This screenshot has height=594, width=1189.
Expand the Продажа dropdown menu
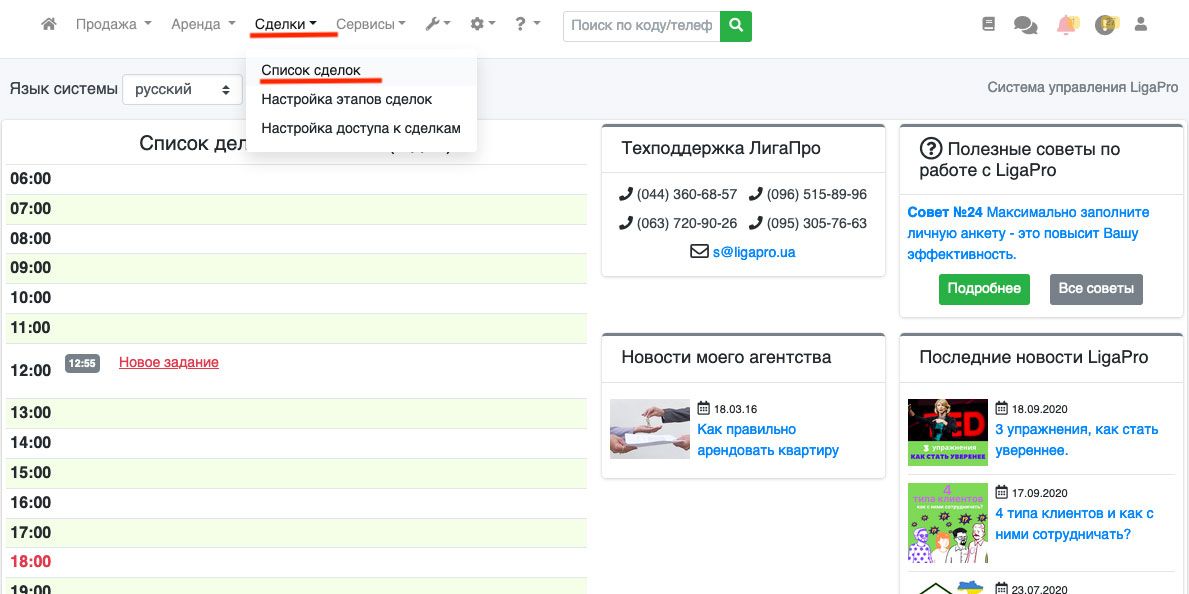[113, 25]
